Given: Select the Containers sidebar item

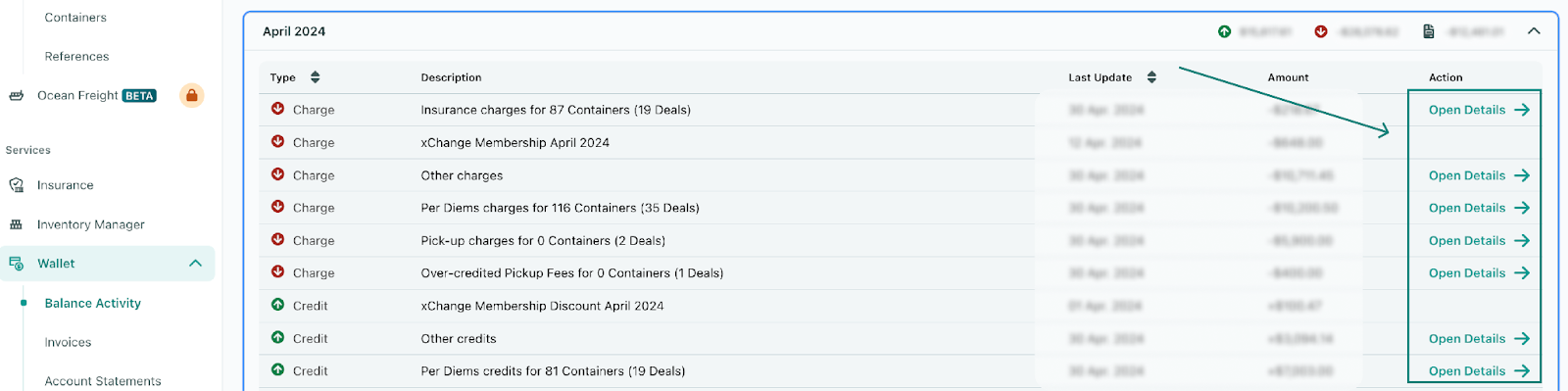Looking at the screenshot, I should [75, 18].
